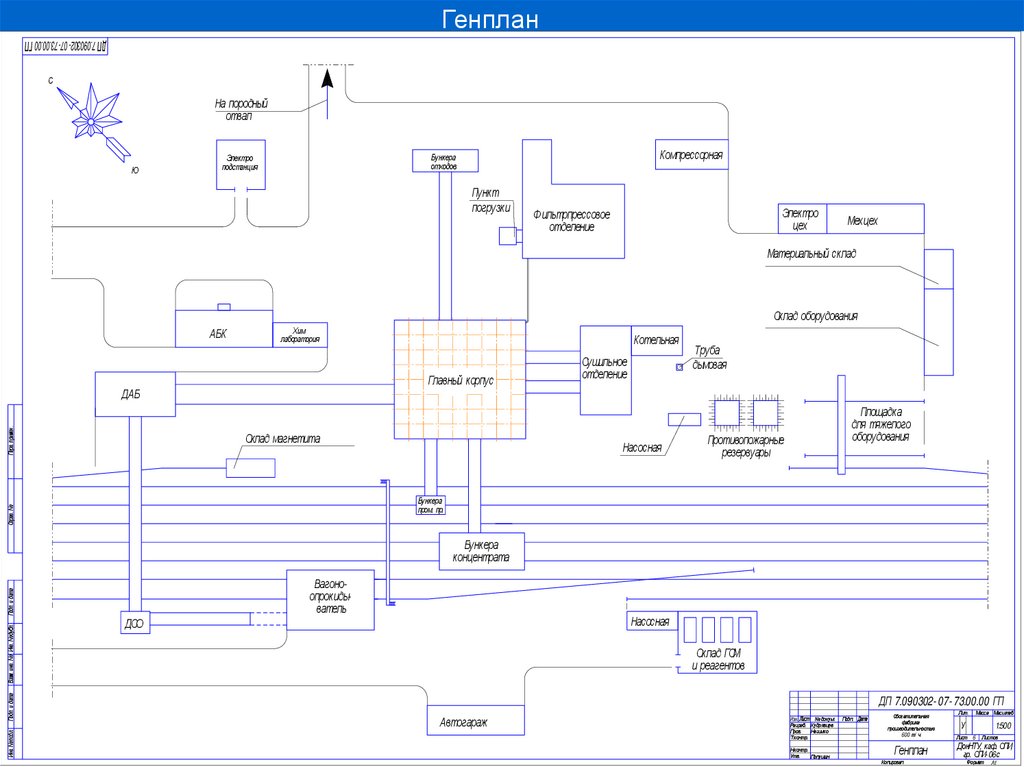This screenshot has height=767, width=1024.
Task: Click the ДСО box
Action: pyautogui.click(x=135, y=623)
